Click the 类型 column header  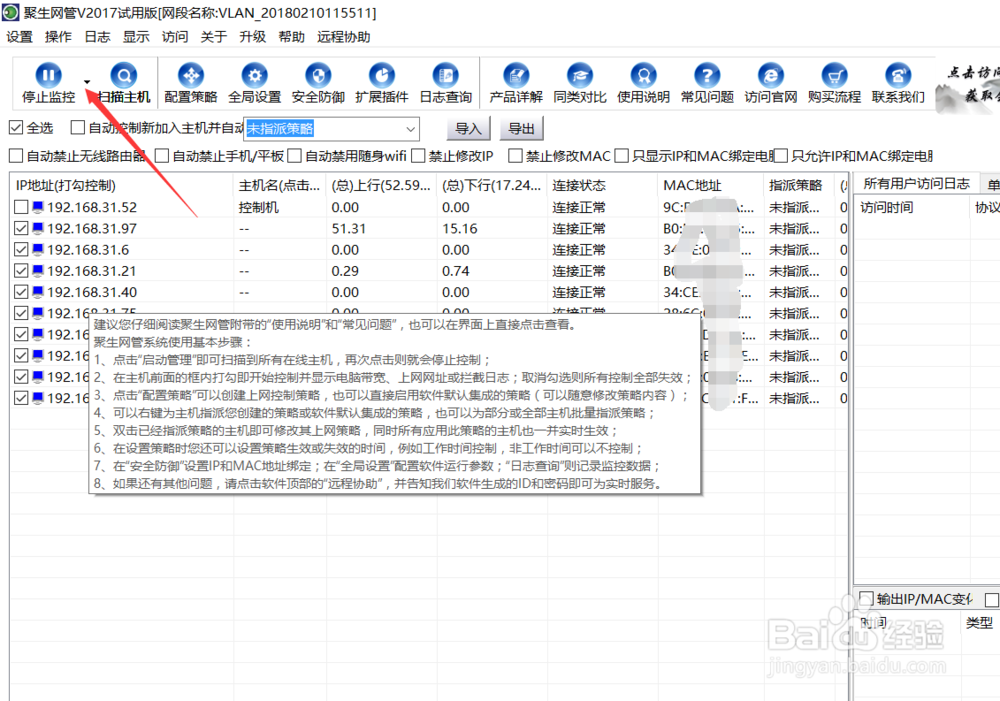pos(980,623)
